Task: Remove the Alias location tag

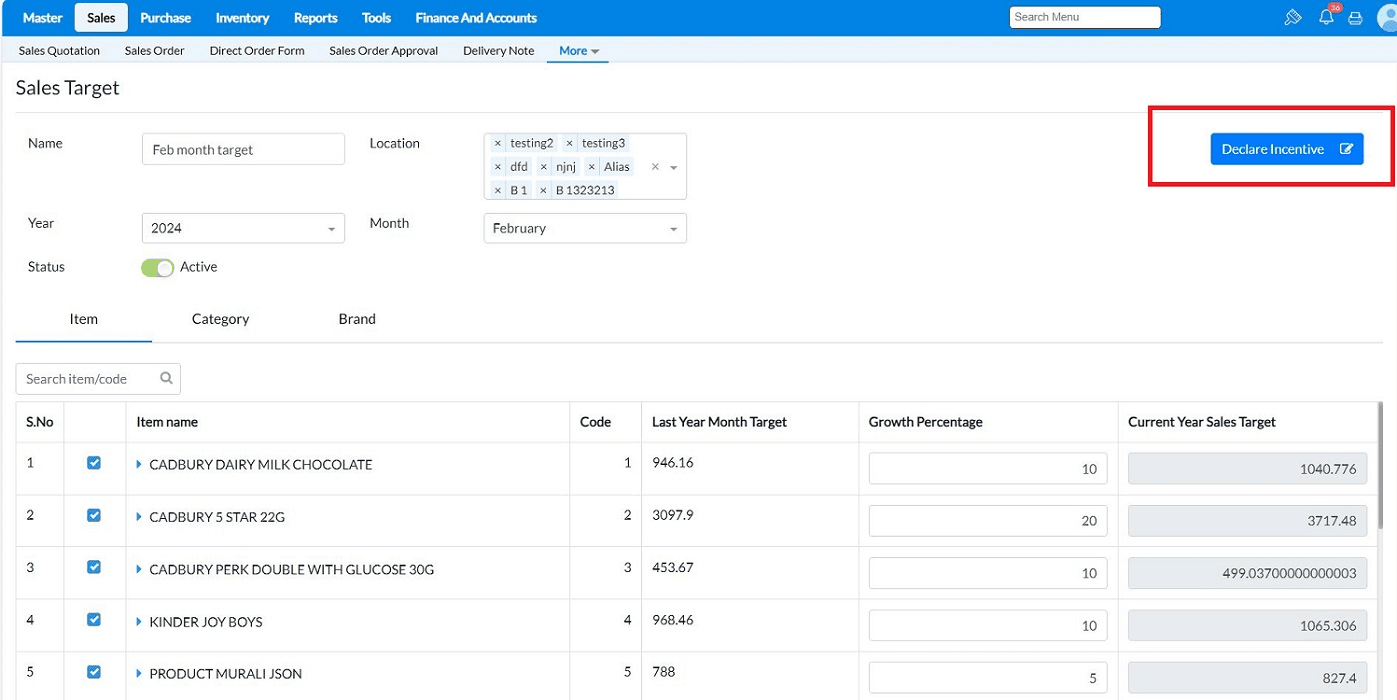Action: [x=592, y=167]
